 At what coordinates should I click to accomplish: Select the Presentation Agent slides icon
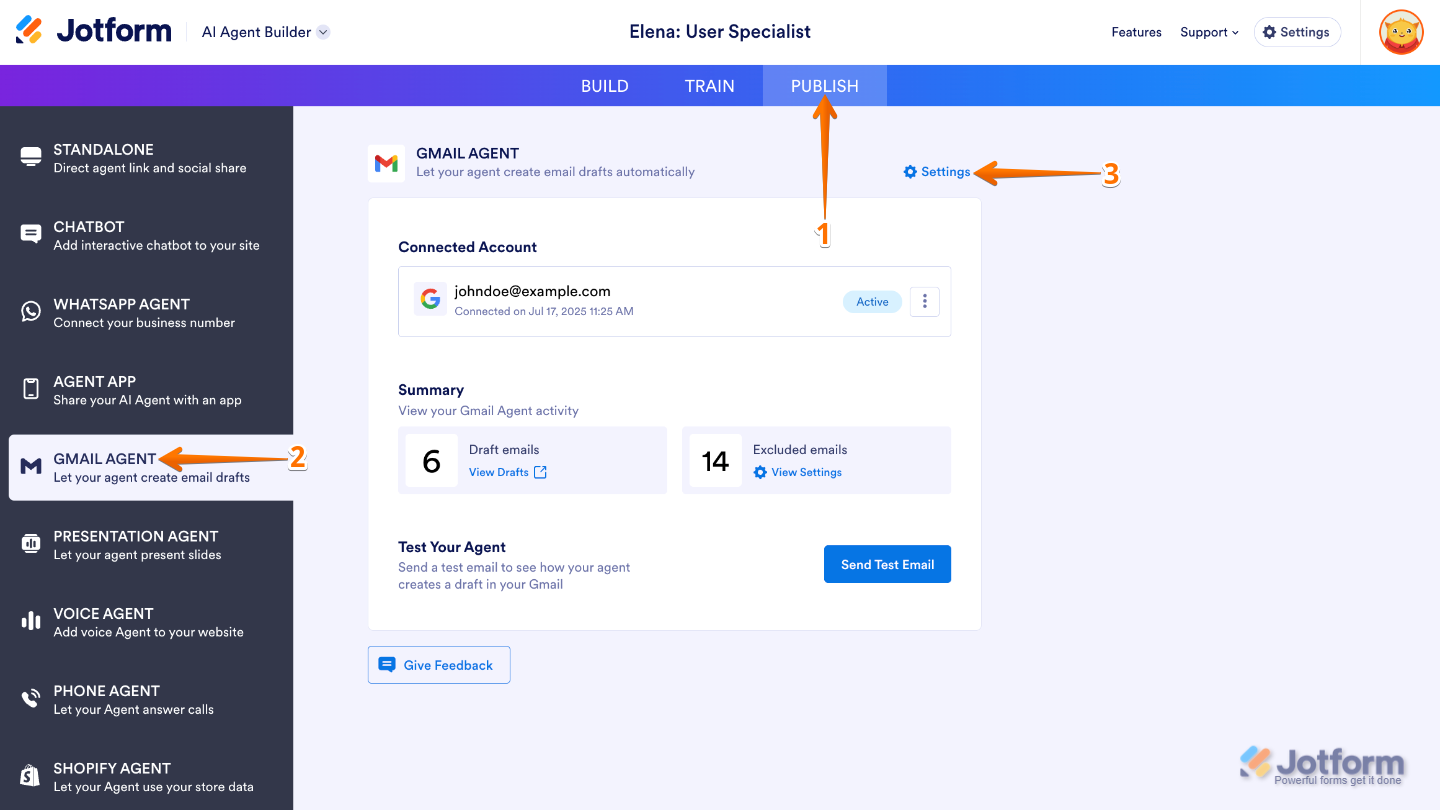point(31,544)
